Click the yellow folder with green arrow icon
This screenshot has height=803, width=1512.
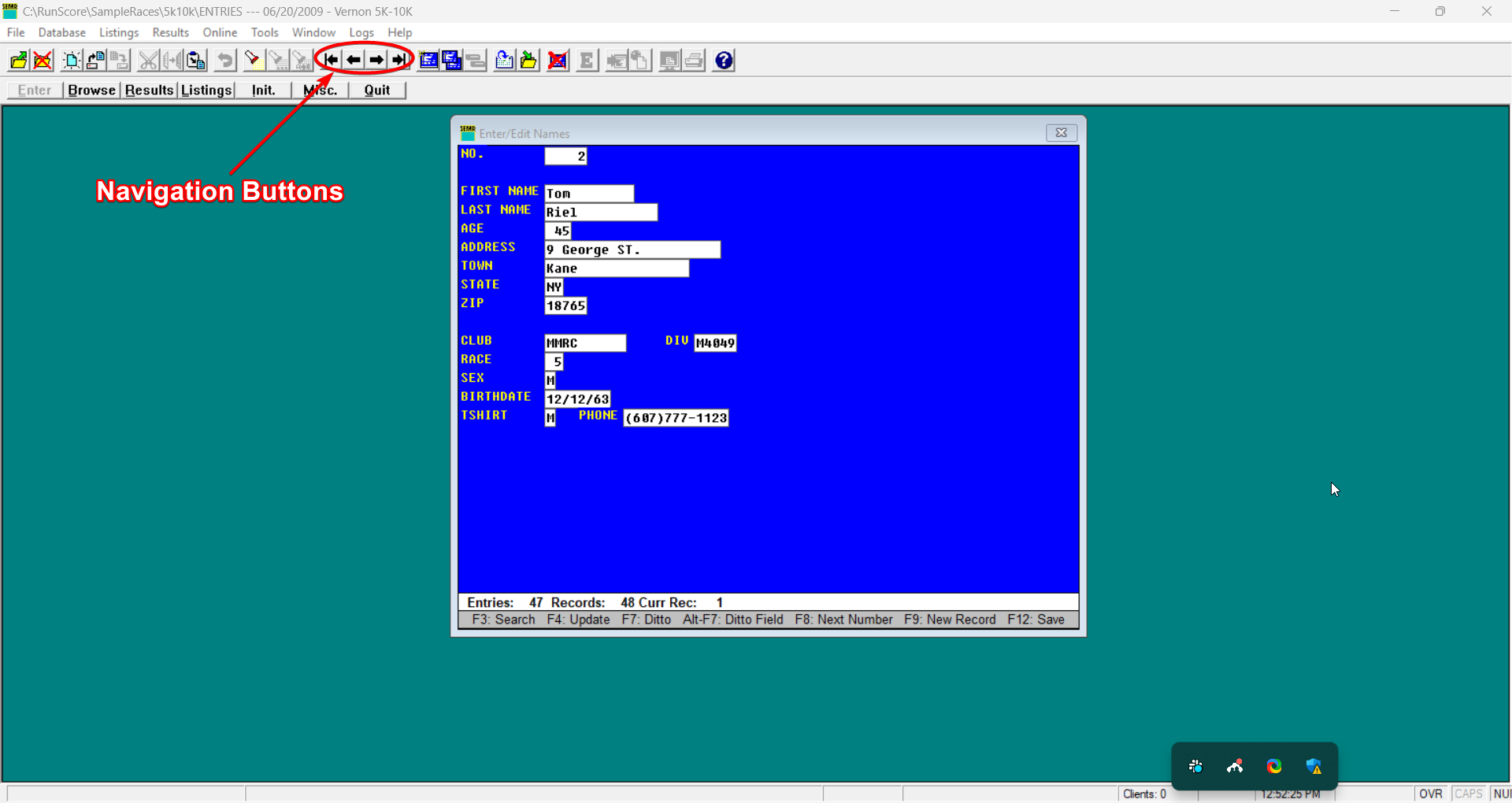coord(529,61)
